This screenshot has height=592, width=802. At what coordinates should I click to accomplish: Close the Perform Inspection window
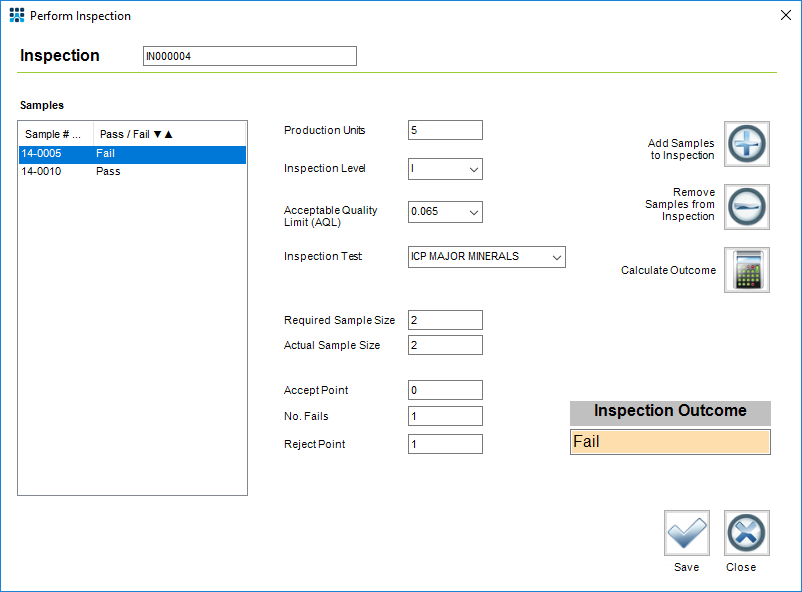[783, 16]
